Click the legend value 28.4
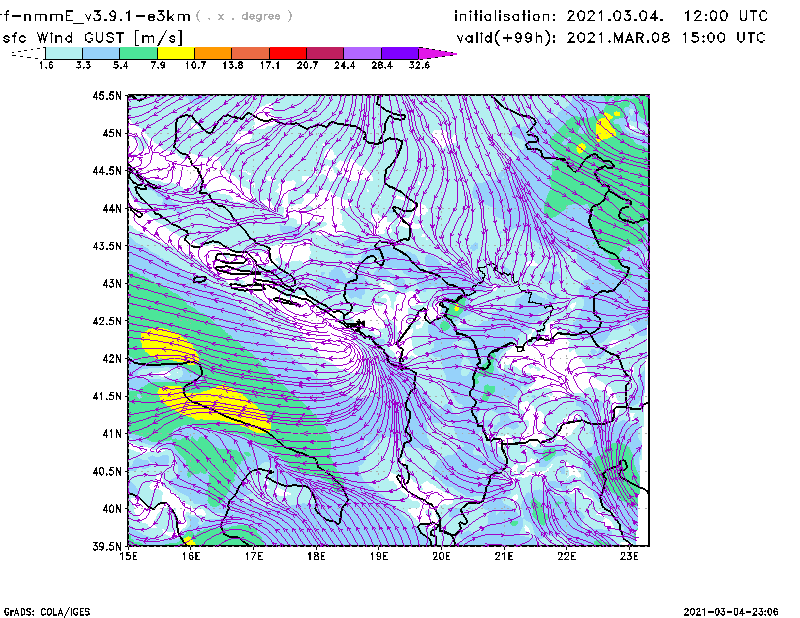Viewport: 800px width, 618px height. [382, 65]
